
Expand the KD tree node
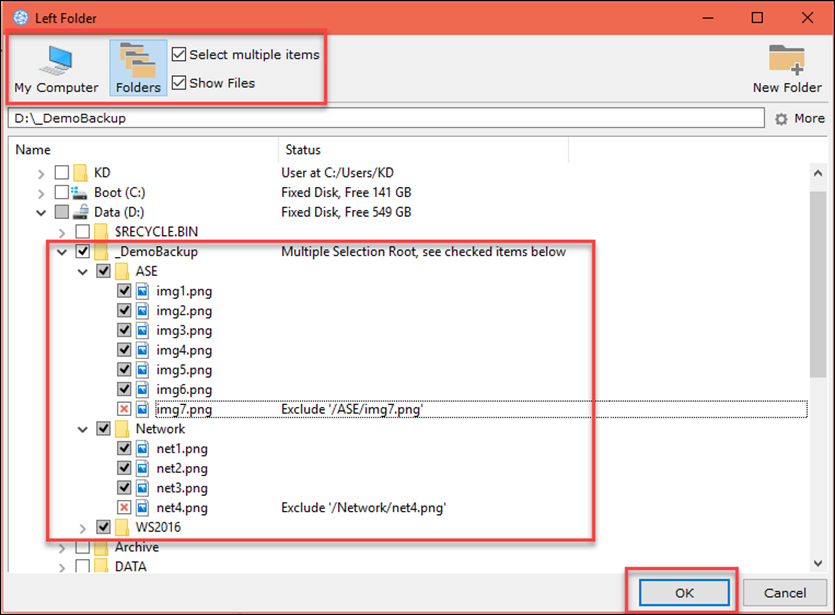[x=41, y=174]
